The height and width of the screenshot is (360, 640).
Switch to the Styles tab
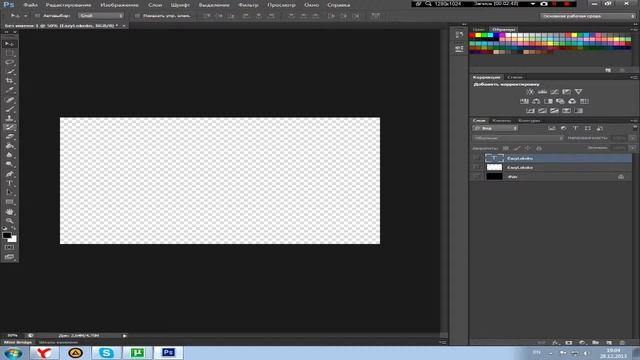[x=515, y=77]
